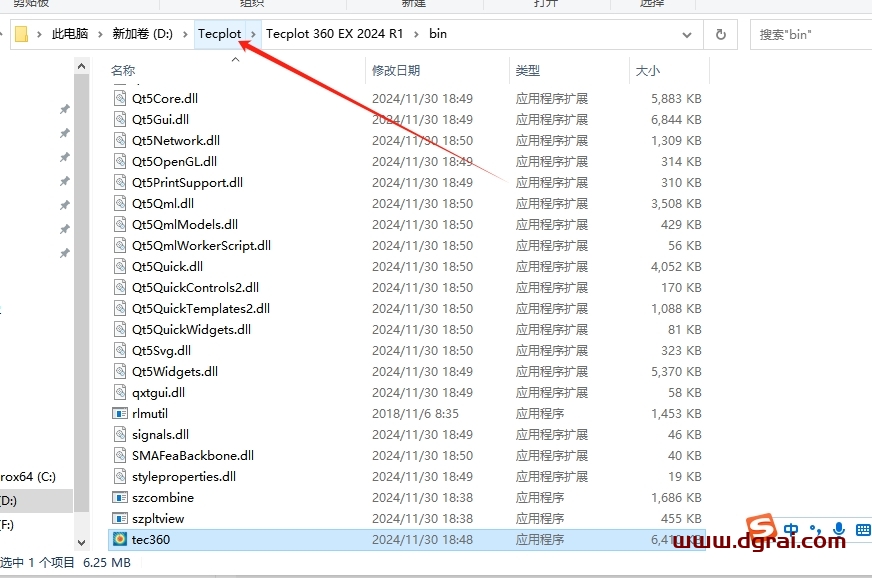Expand the chevron after 此电脑 breadcrumb

[100, 34]
